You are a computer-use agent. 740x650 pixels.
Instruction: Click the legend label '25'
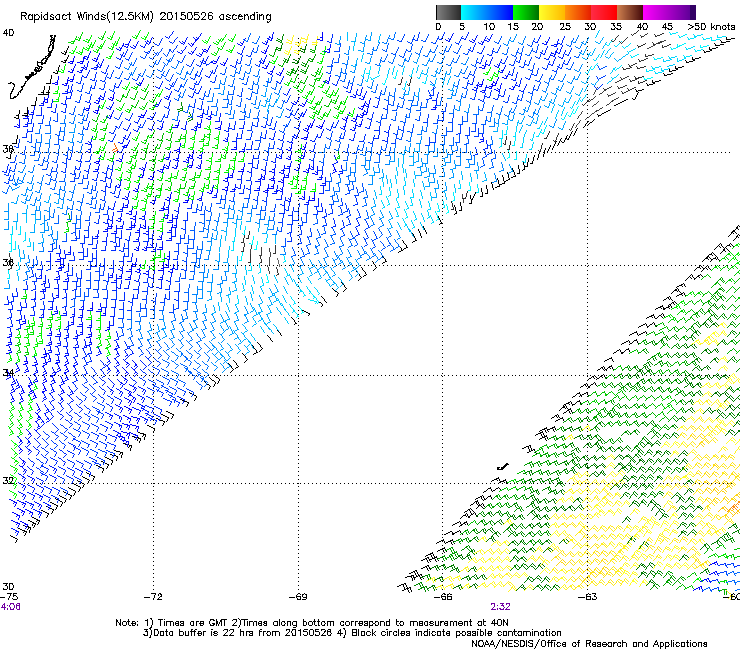[565, 27]
